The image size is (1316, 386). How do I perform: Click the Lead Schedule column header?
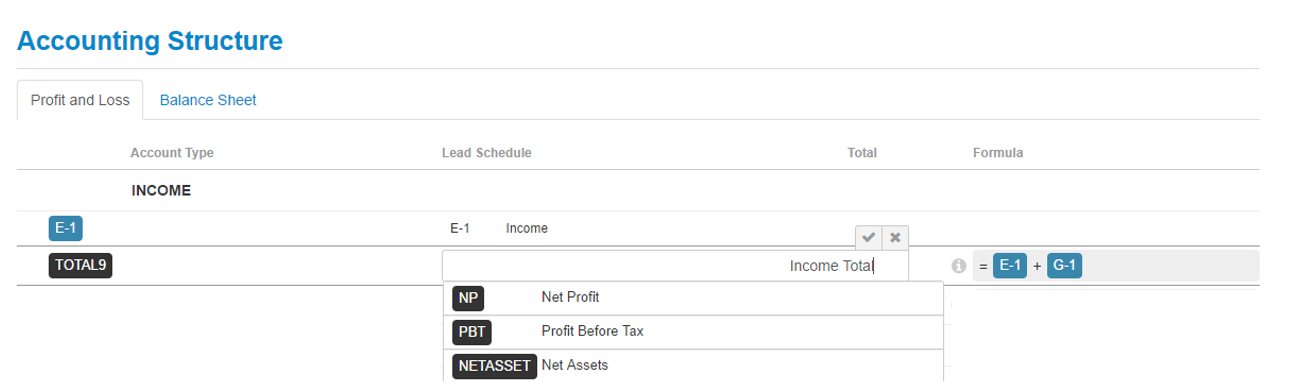487,153
